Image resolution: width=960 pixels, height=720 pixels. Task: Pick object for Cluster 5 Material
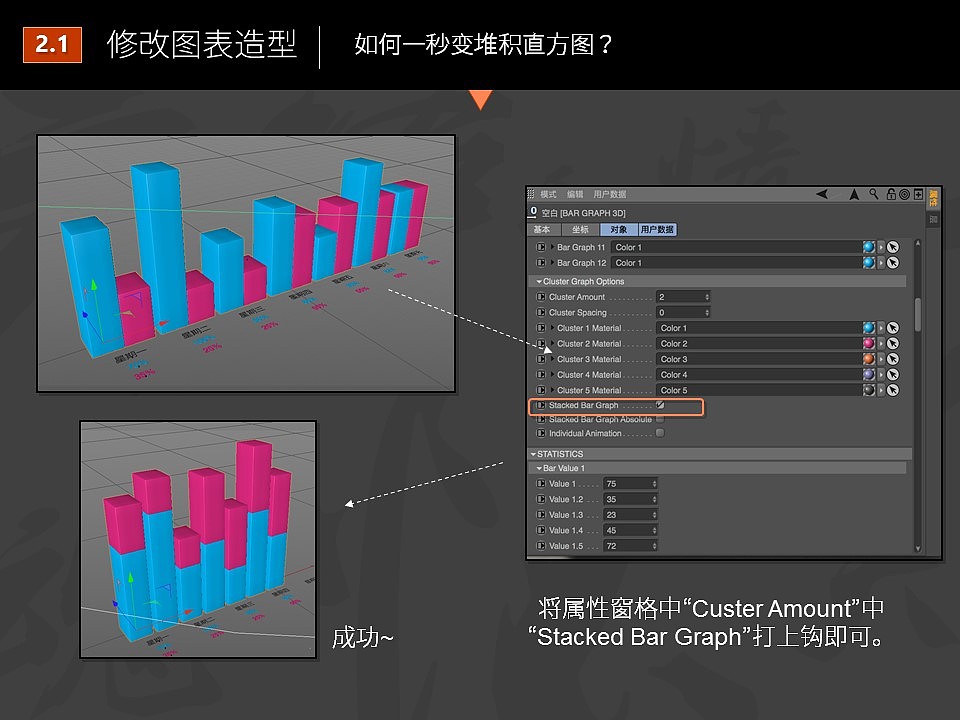893,390
